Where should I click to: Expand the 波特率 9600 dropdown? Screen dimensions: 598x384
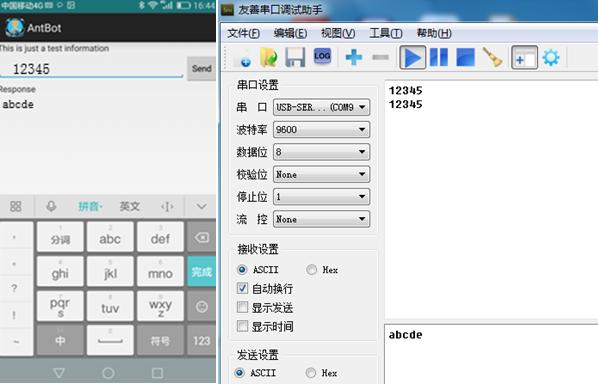(322, 130)
